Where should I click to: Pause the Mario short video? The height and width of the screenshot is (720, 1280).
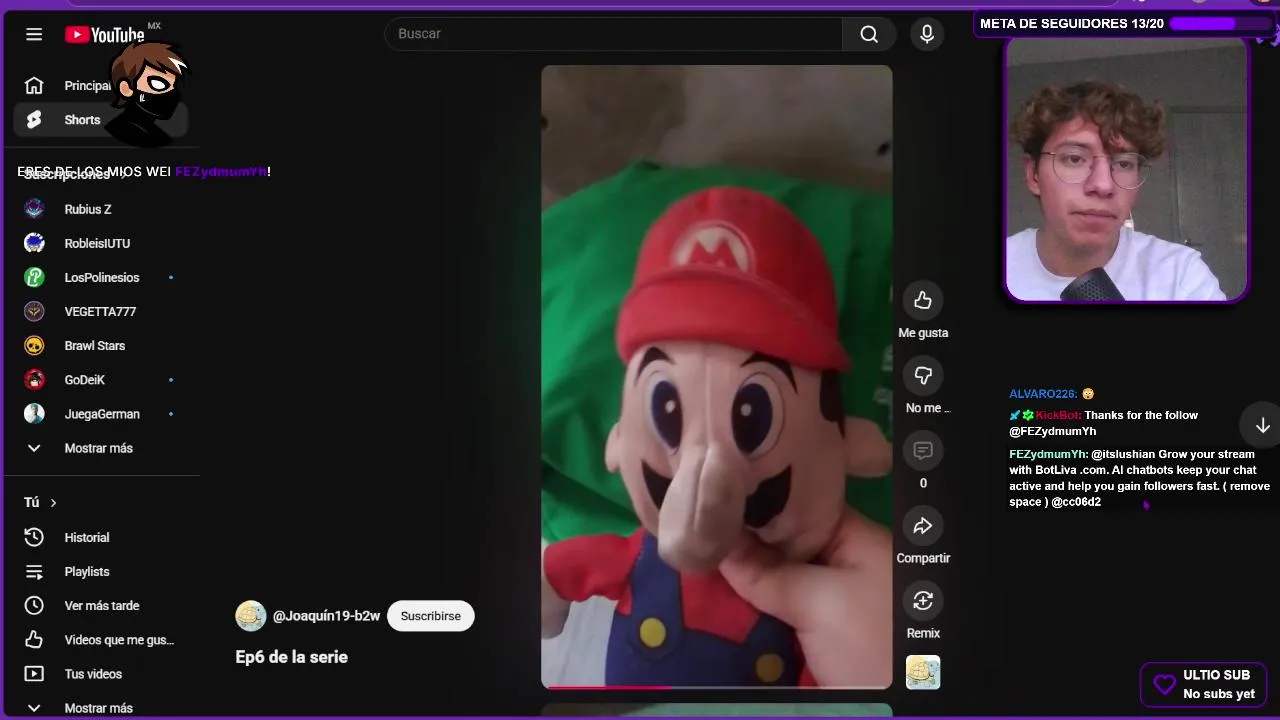pyautogui.click(x=716, y=376)
